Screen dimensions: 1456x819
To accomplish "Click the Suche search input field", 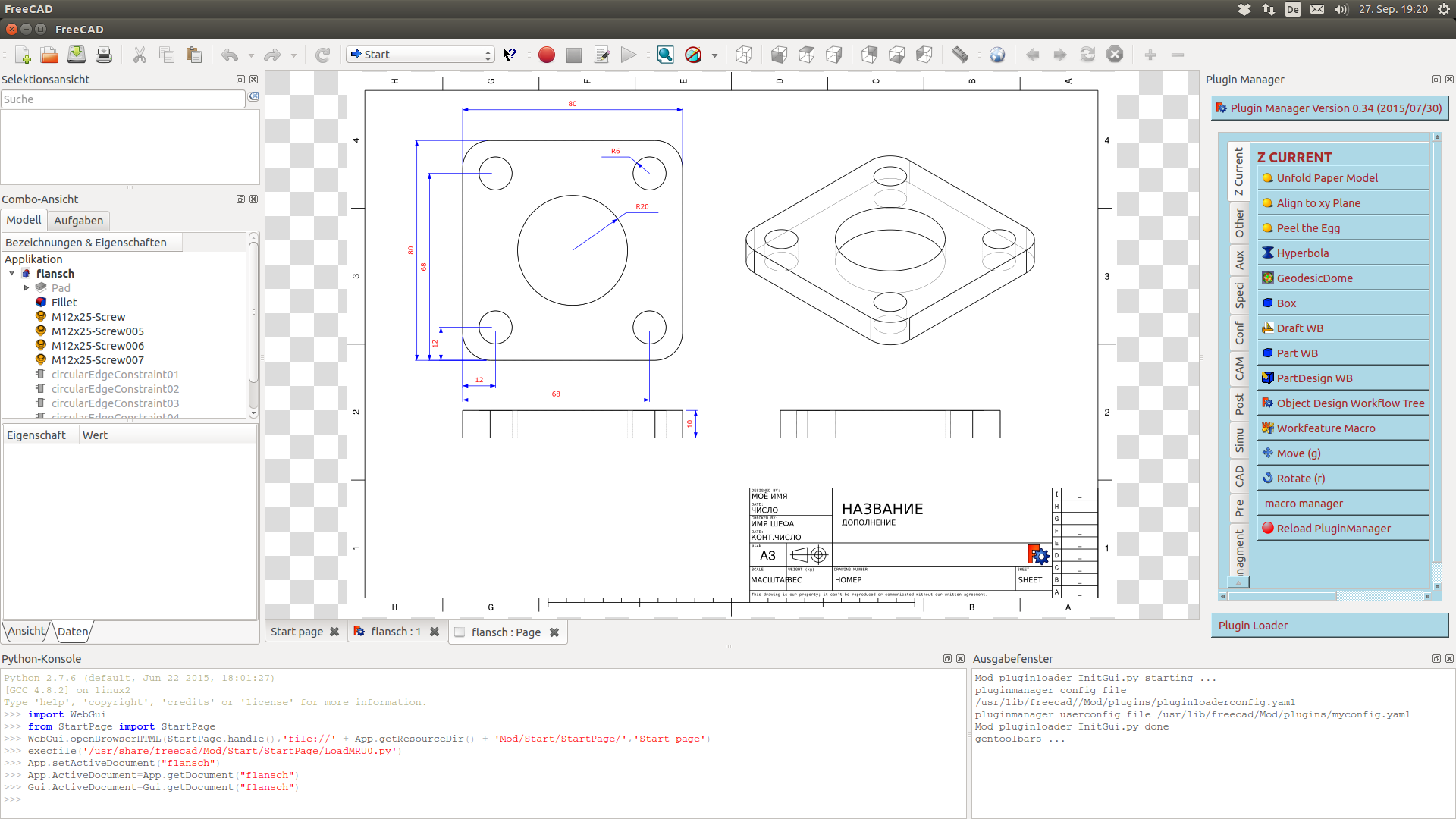I will coord(123,99).
